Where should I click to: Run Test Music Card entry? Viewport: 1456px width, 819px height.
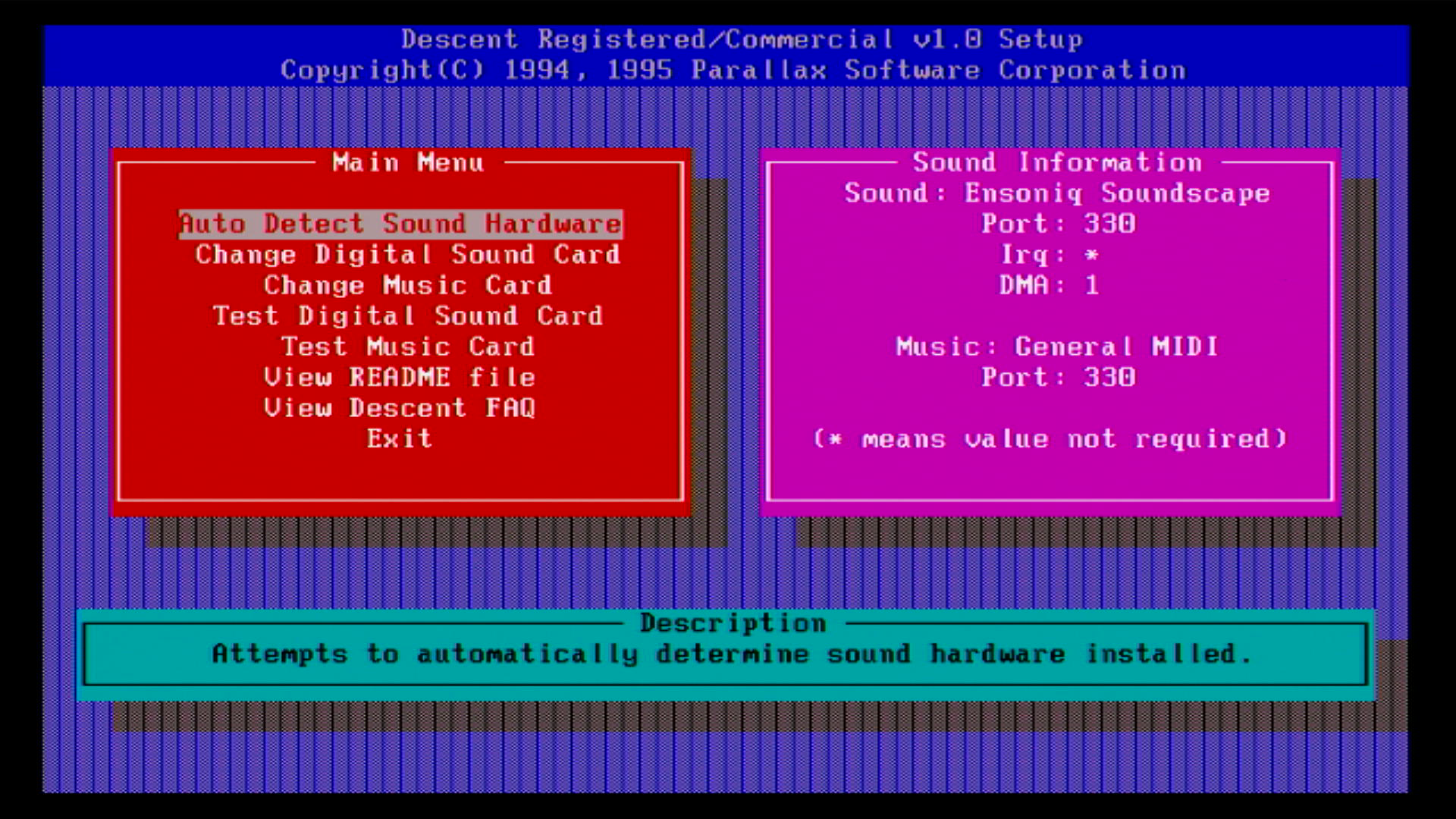point(407,347)
